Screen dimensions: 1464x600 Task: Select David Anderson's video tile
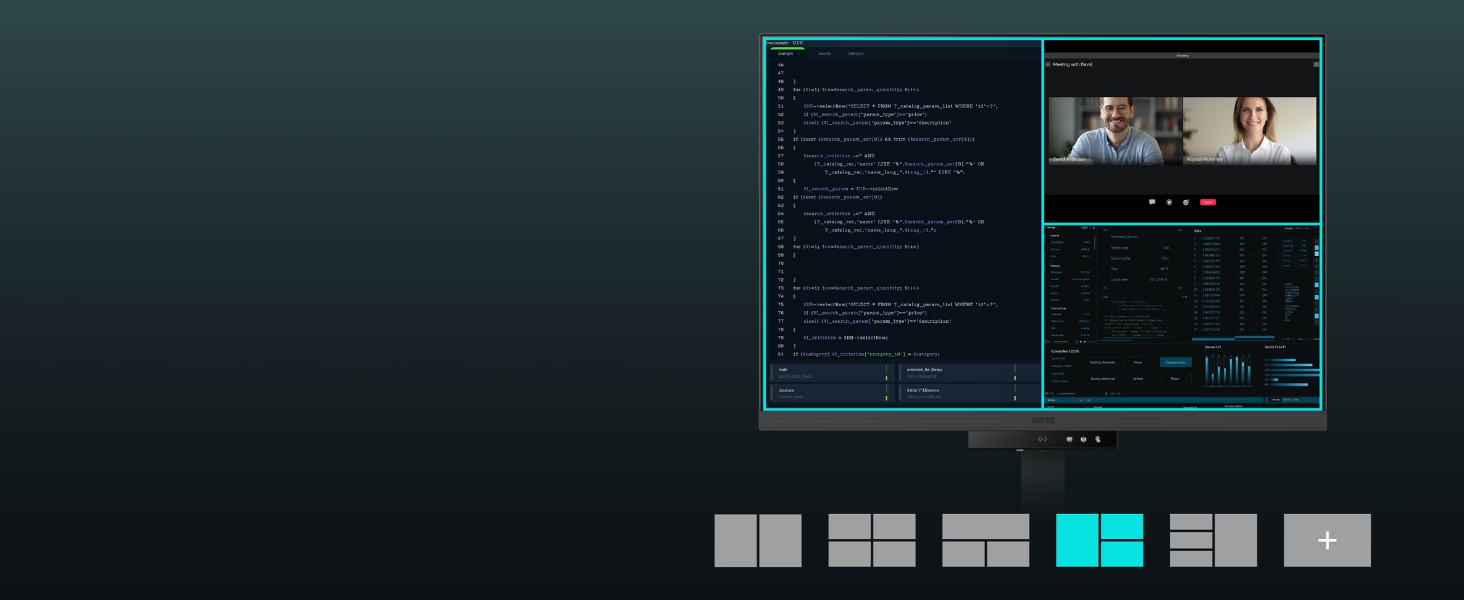point(1115,130)
